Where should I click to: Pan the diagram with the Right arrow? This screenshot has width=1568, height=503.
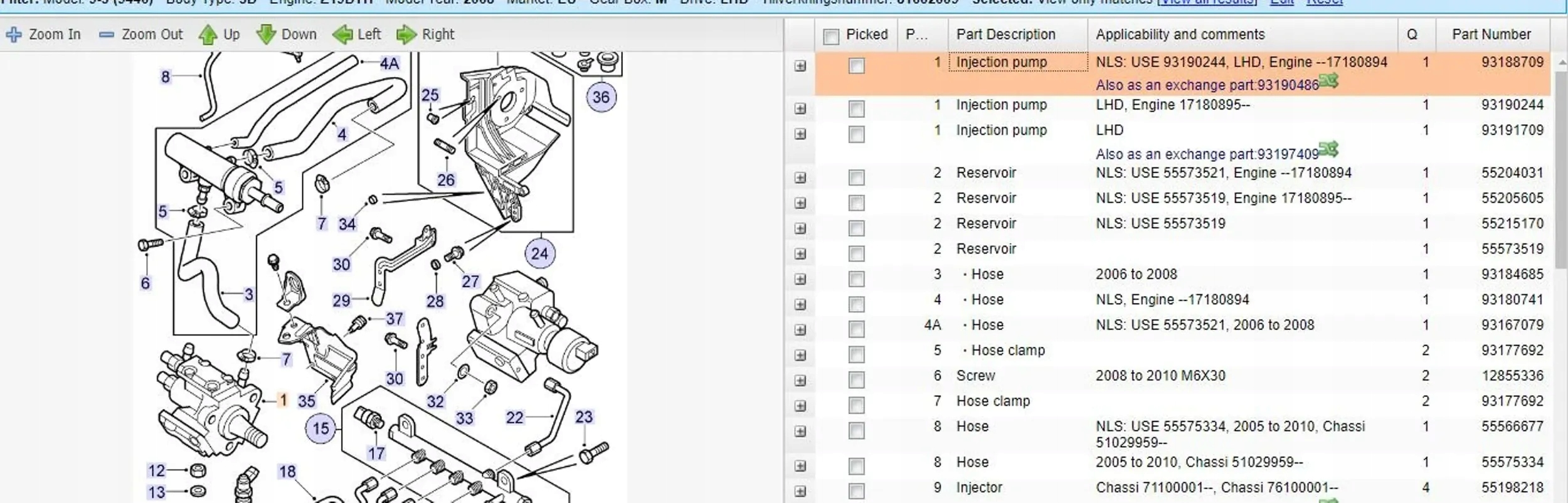pos(406,34)
